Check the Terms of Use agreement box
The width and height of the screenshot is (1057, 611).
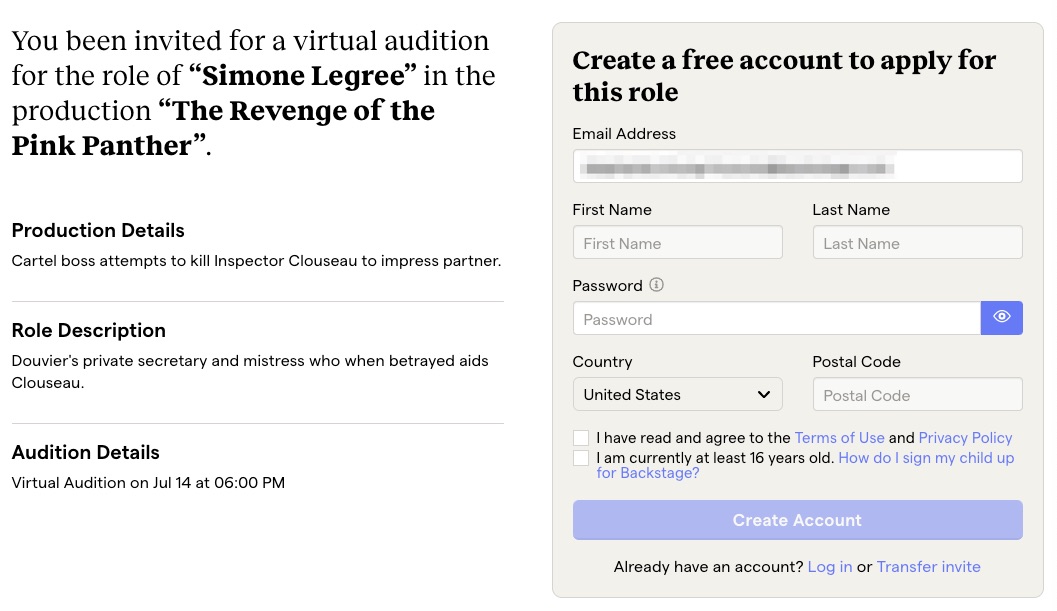click(x=580, y=438)
